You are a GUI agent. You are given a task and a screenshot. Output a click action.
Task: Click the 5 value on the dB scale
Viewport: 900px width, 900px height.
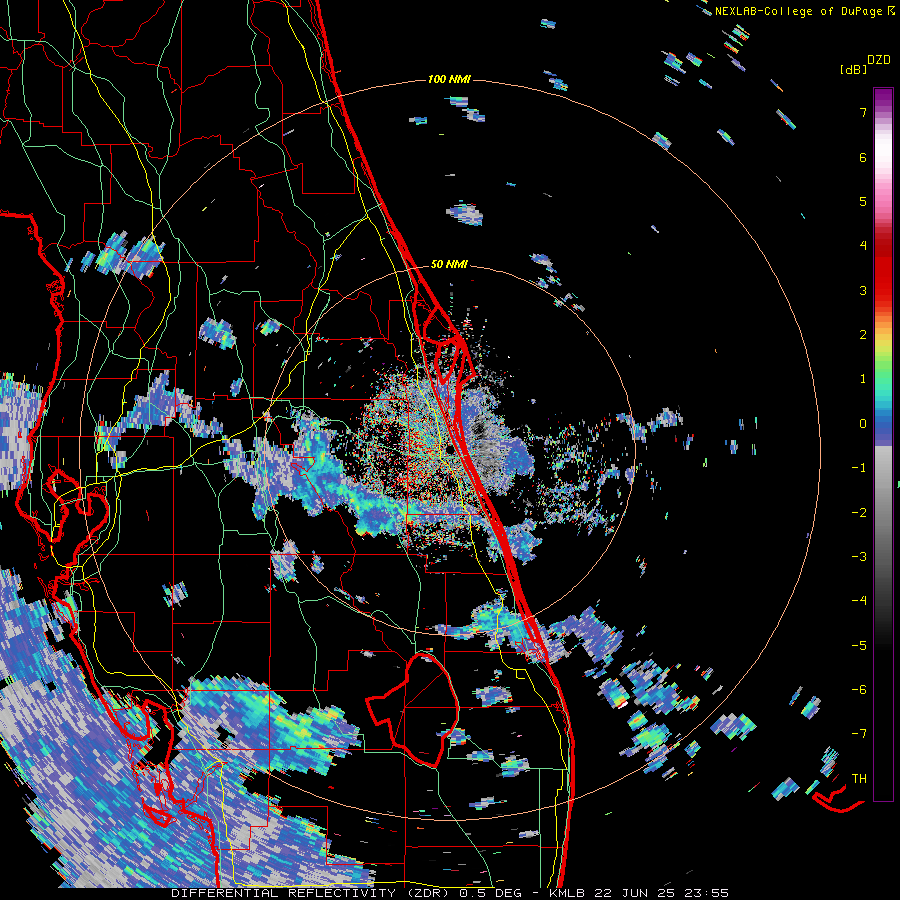click(863, 201)
